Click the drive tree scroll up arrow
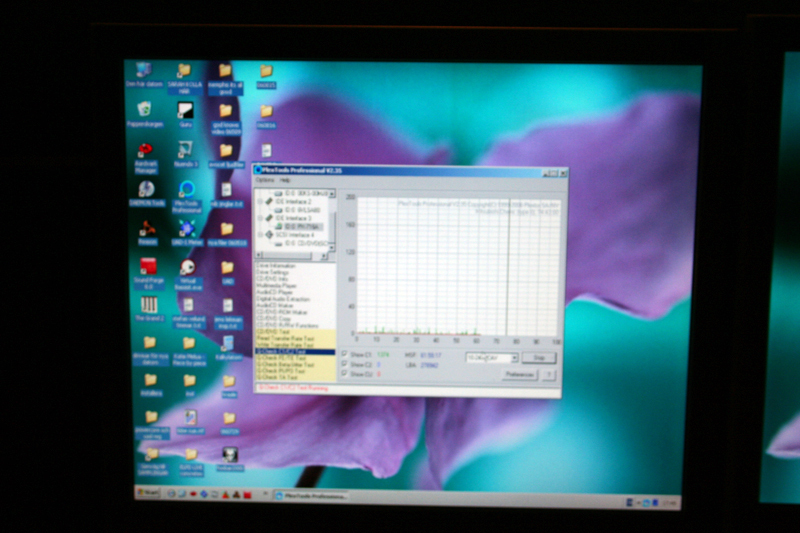Screen dimensions: 800x533 [x=332, y=194]
